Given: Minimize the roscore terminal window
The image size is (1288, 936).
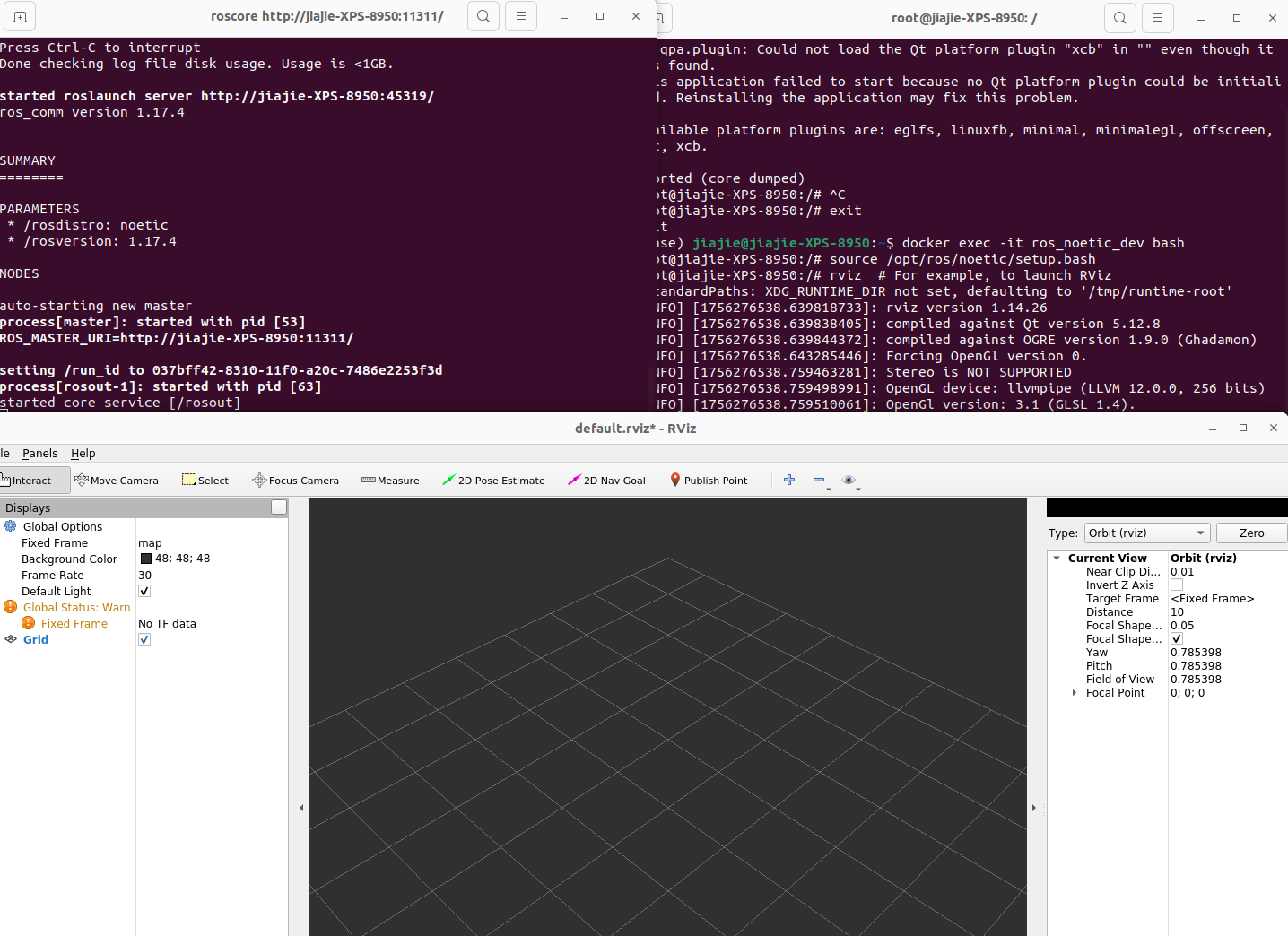Looking at the screenshot, I should point(564,16).
